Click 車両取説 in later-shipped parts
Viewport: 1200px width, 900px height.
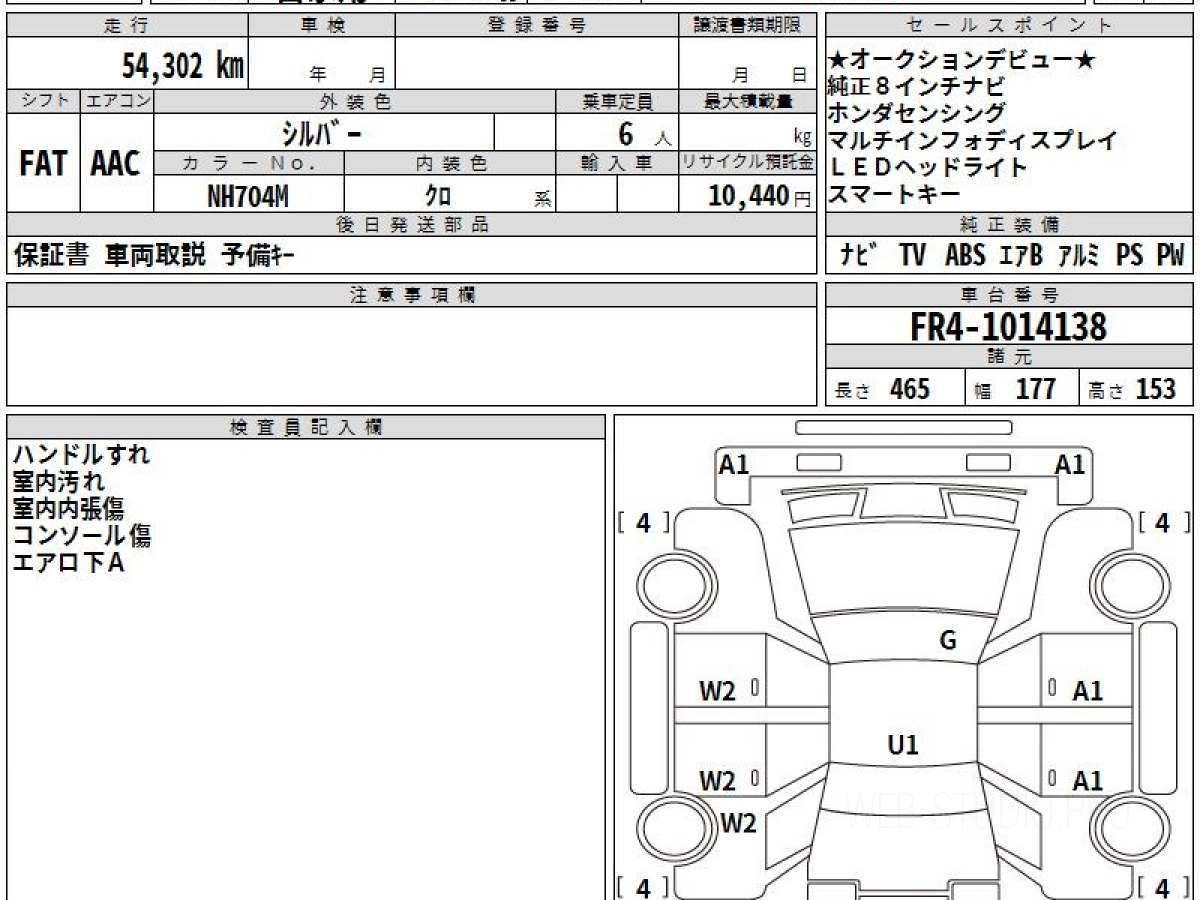tap(155, 256)
